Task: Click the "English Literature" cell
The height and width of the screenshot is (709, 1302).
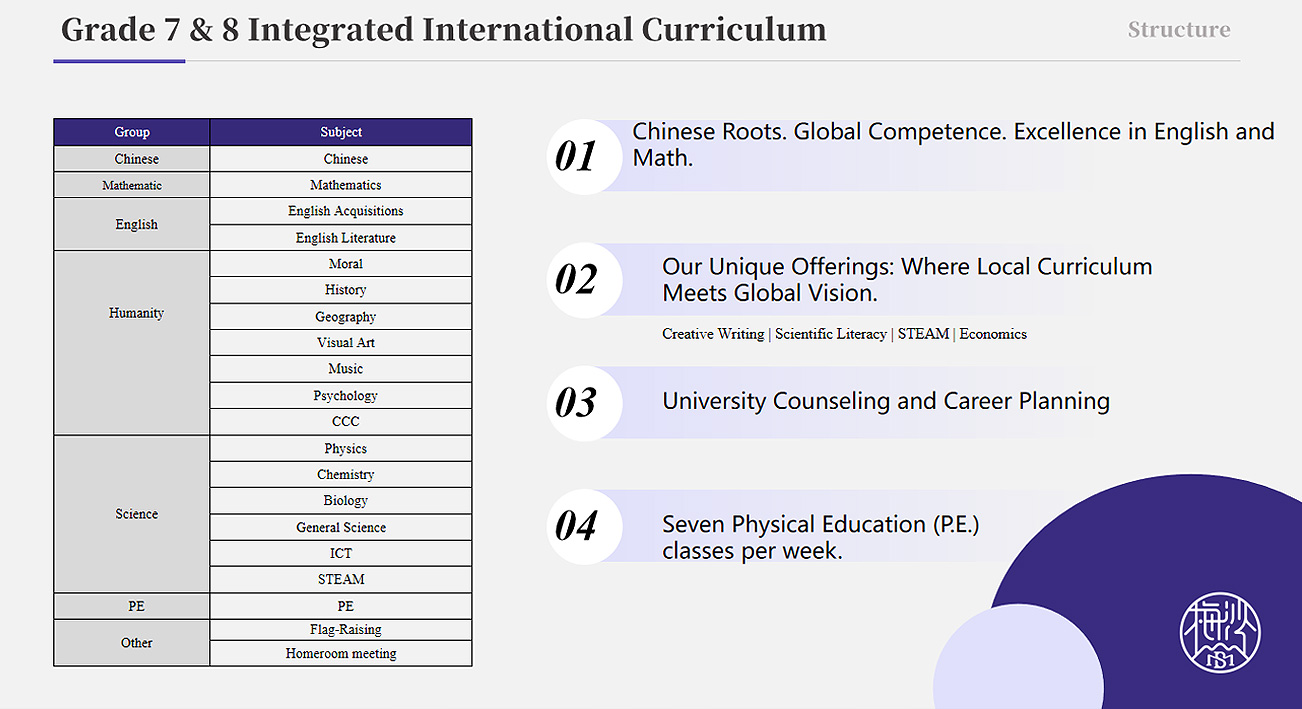Action: [x=341, y=238]
